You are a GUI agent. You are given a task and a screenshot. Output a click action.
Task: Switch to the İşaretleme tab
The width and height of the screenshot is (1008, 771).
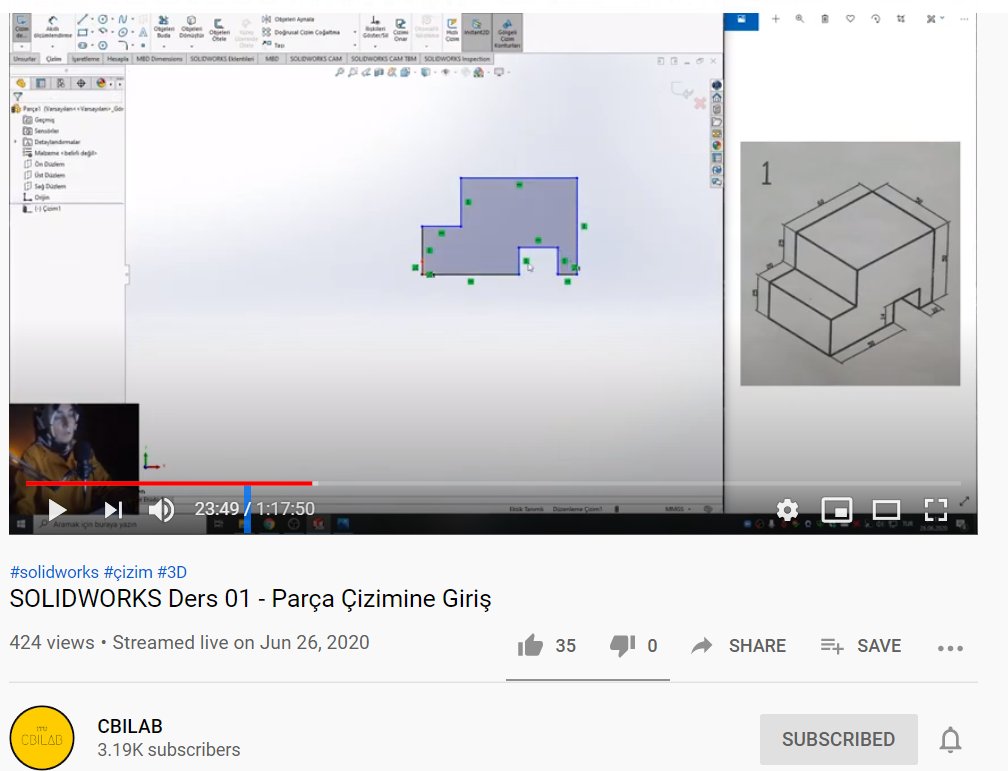pos(85,59)
